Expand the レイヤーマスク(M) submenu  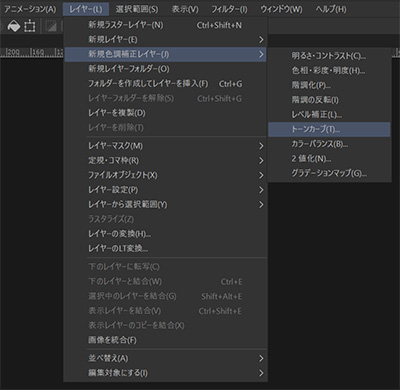(x=165, y=146)
